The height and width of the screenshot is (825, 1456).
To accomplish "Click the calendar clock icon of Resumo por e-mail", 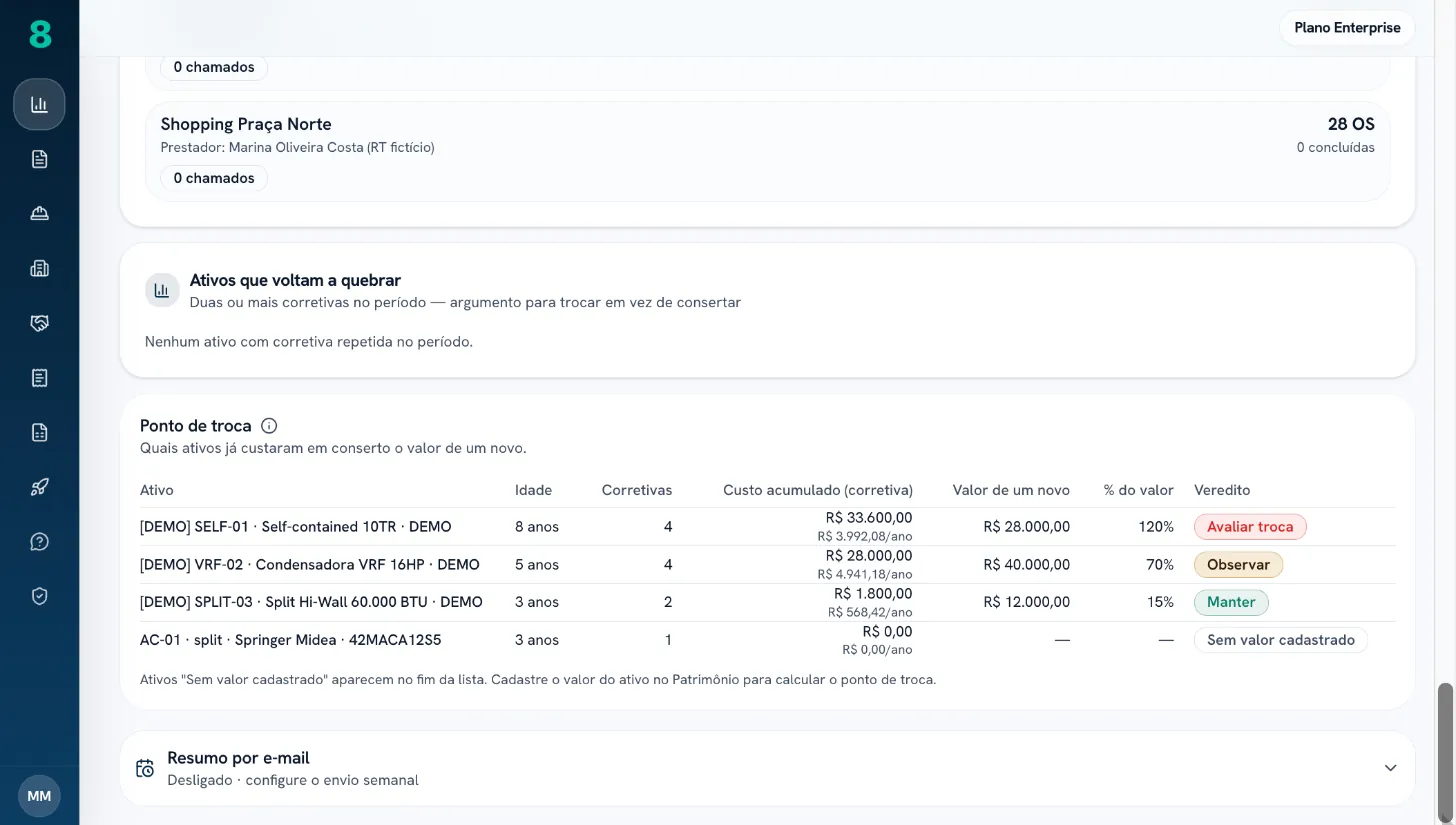I will pos(145,768).
